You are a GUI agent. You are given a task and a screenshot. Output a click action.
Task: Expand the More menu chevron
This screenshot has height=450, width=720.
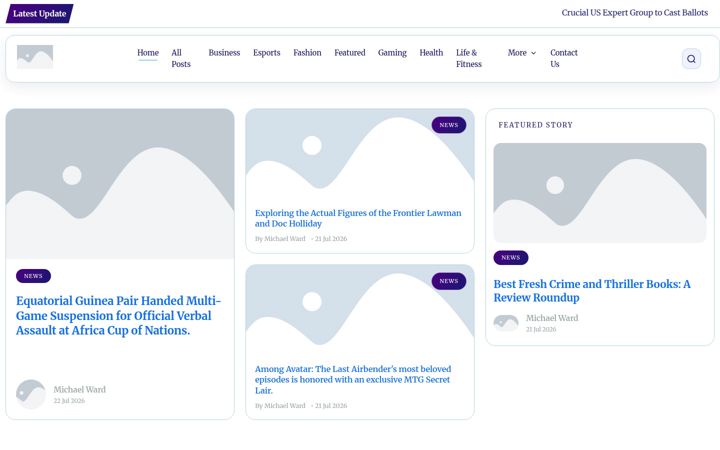click(x=534, y=53)
